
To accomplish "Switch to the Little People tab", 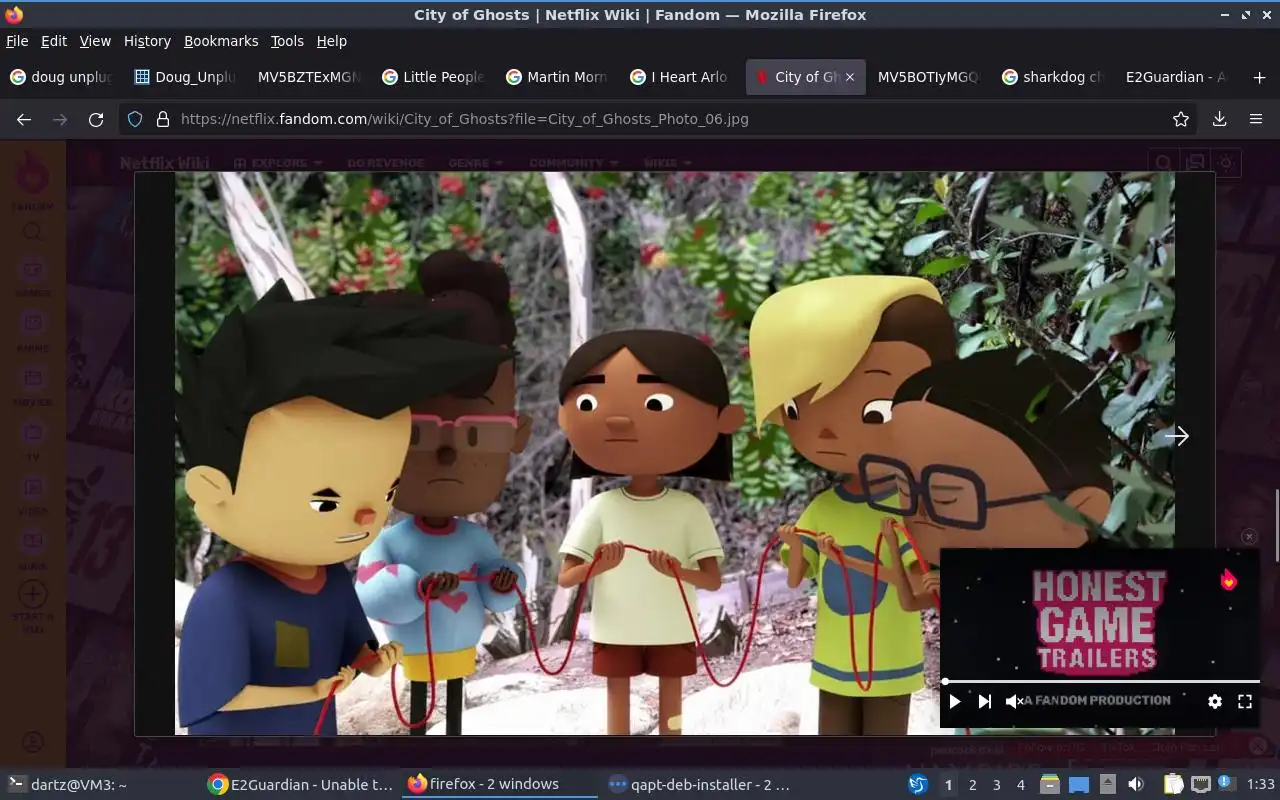I will (x=434, y=77).
